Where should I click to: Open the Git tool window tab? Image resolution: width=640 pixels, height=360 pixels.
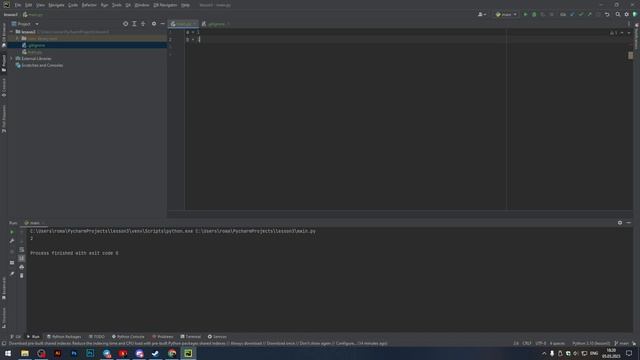coord(16,337)
